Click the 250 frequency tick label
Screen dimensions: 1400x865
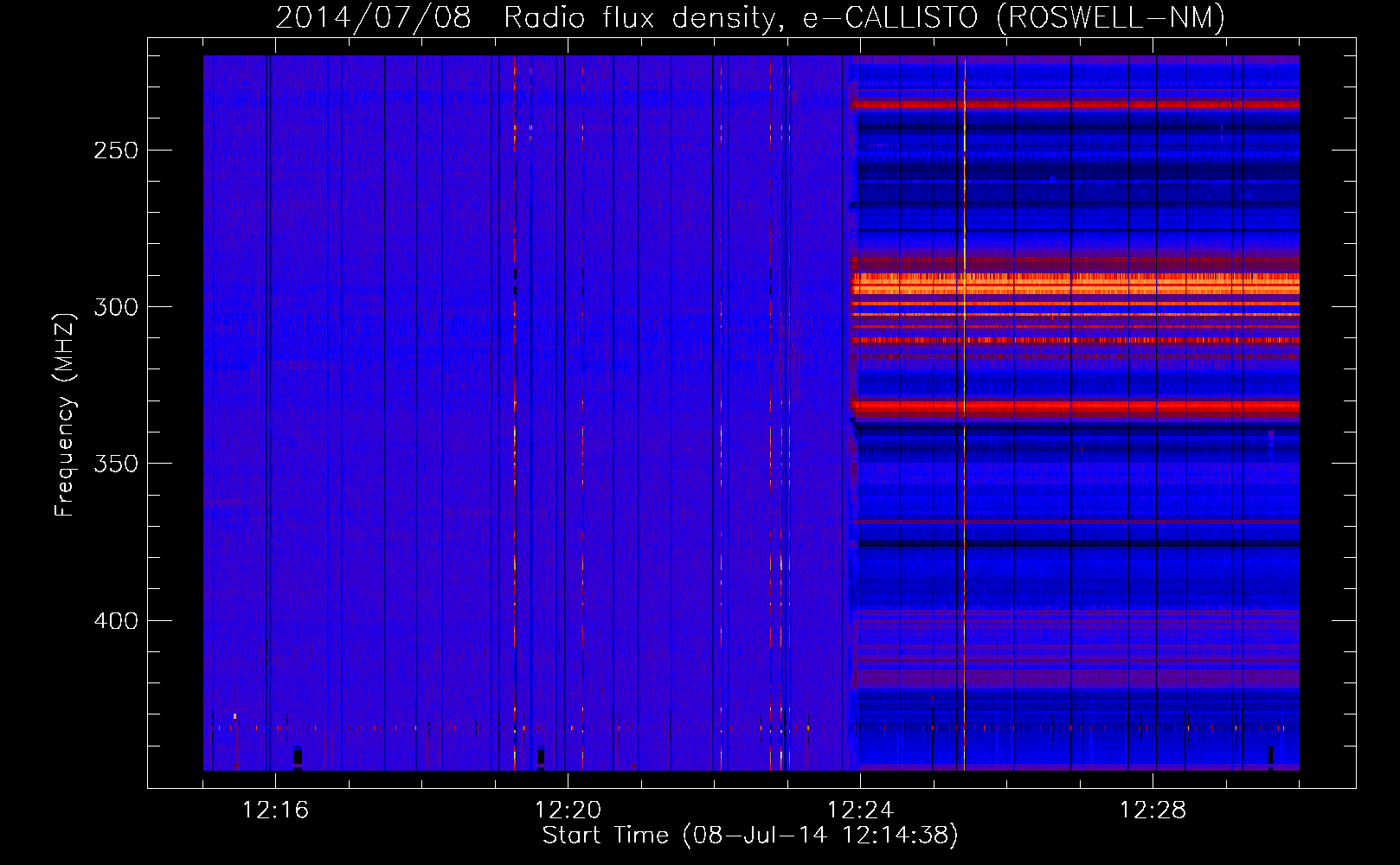click(116, 151)
